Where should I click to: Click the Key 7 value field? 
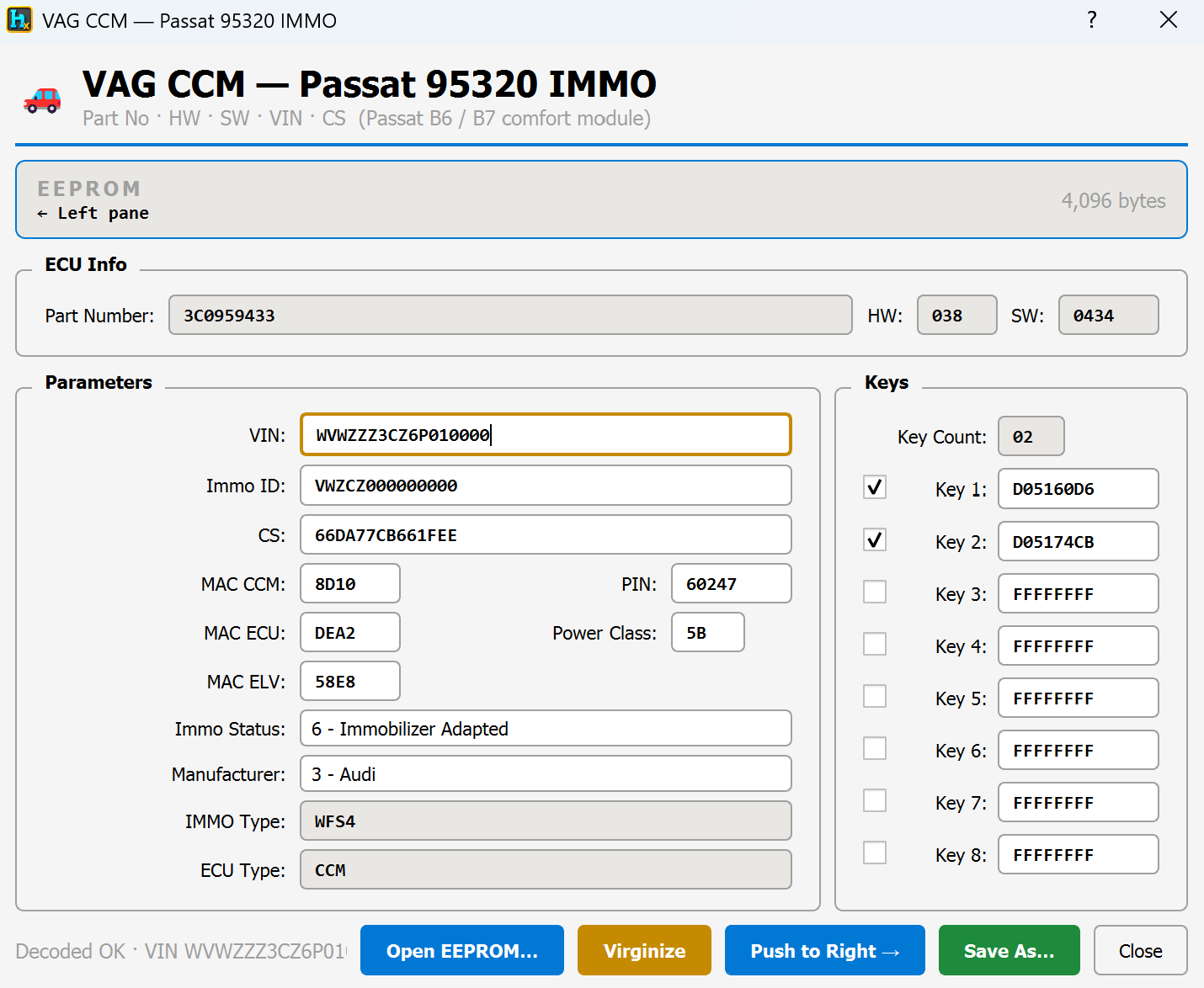[x=1079, y=802]
